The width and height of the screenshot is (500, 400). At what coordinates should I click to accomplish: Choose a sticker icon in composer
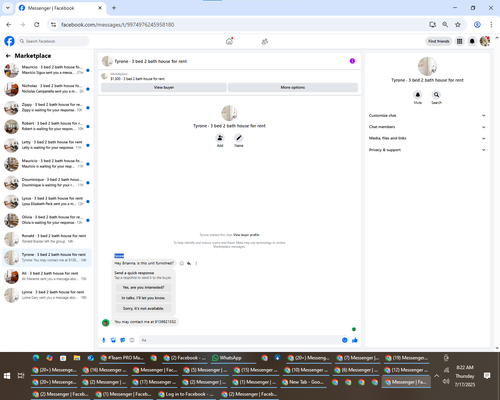[123, 340]
